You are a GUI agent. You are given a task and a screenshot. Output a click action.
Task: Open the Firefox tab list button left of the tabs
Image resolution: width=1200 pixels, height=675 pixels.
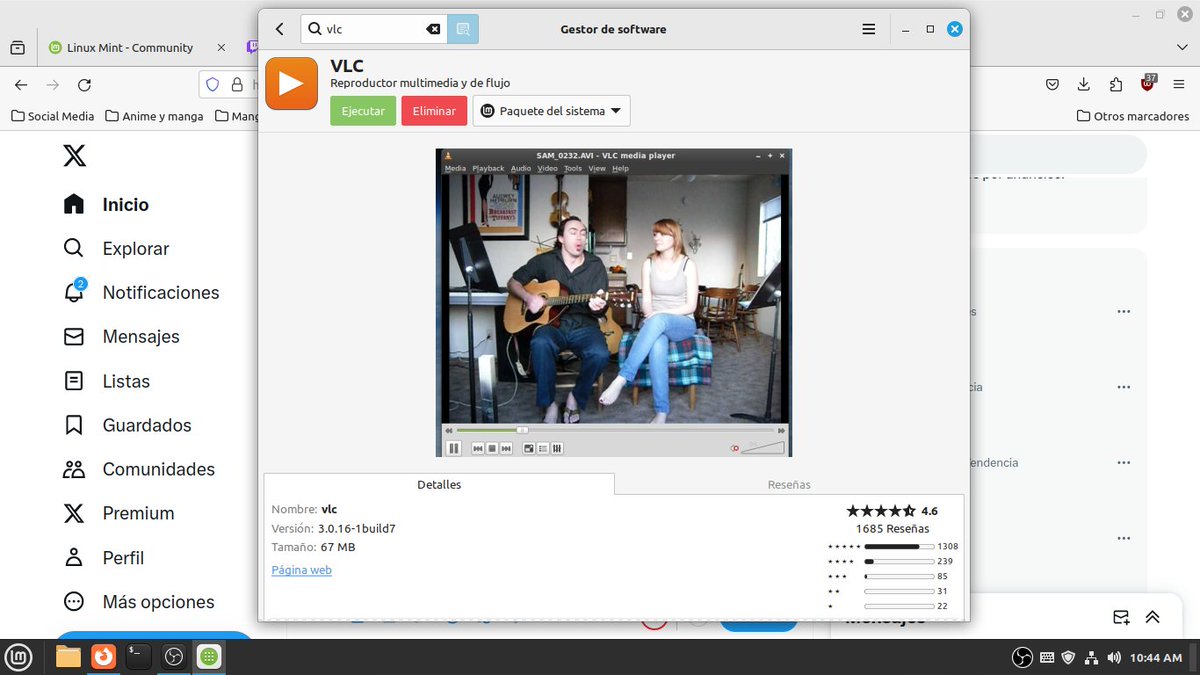(18, 47)
